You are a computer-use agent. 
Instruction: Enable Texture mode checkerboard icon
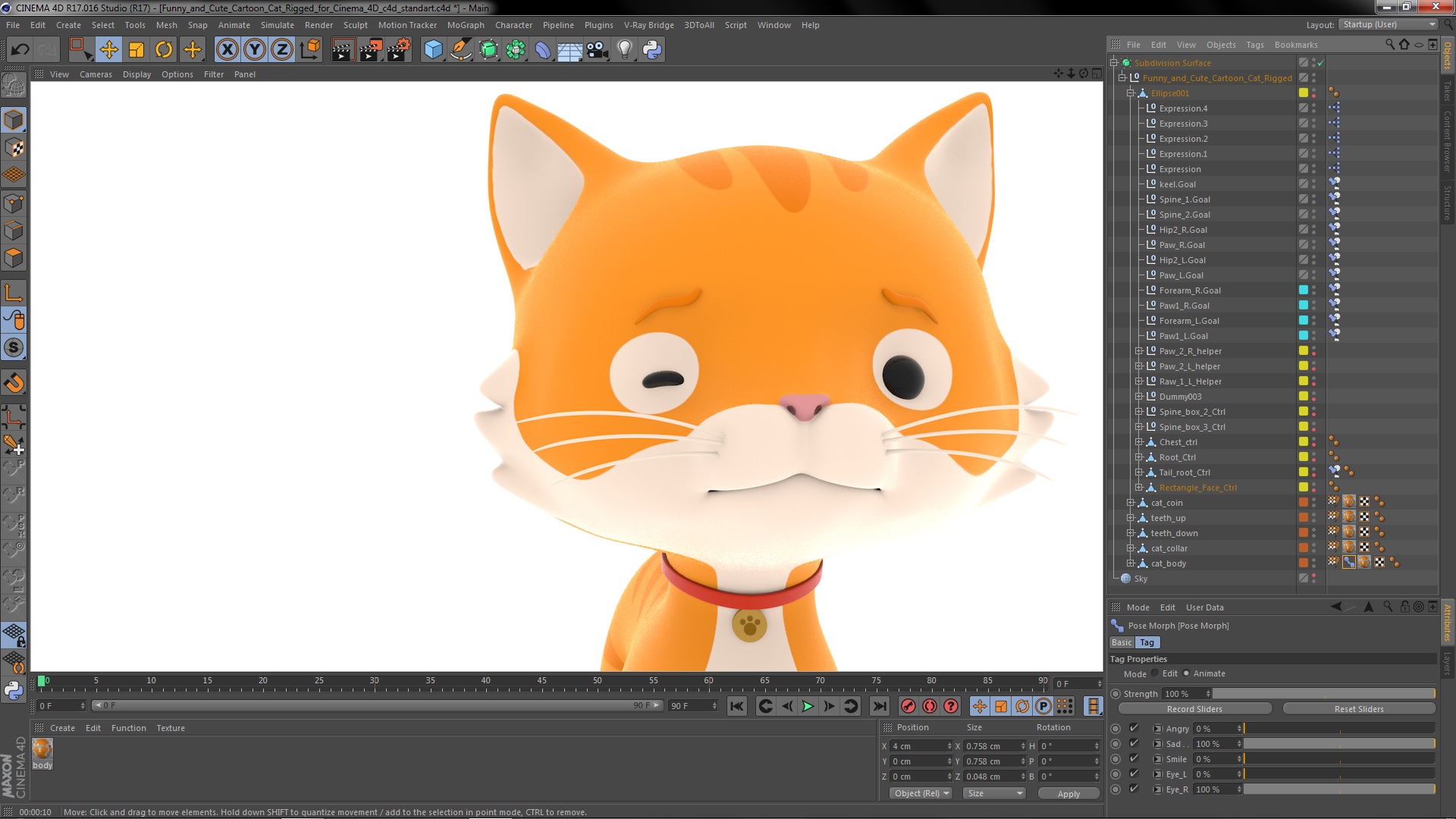coord(14,148)
